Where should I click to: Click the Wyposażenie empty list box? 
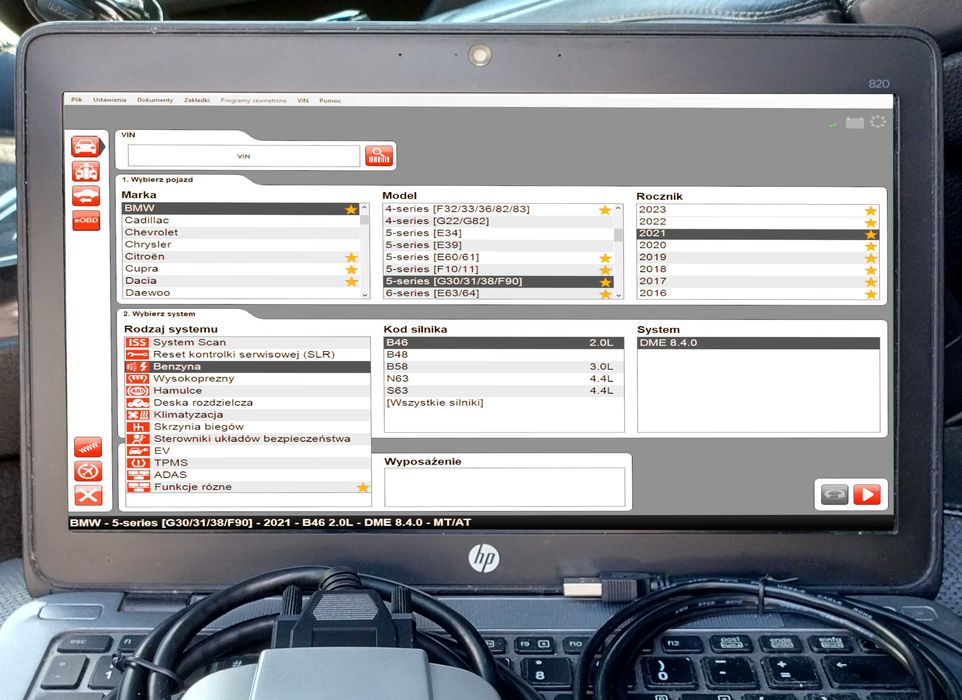click(504, 487)
